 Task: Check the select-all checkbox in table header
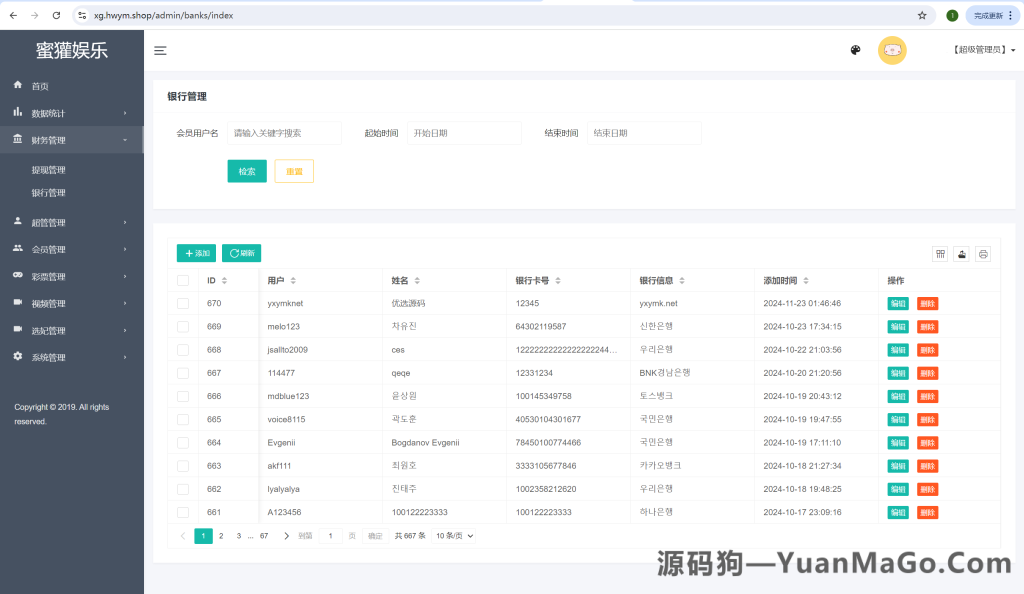point(183,280)
